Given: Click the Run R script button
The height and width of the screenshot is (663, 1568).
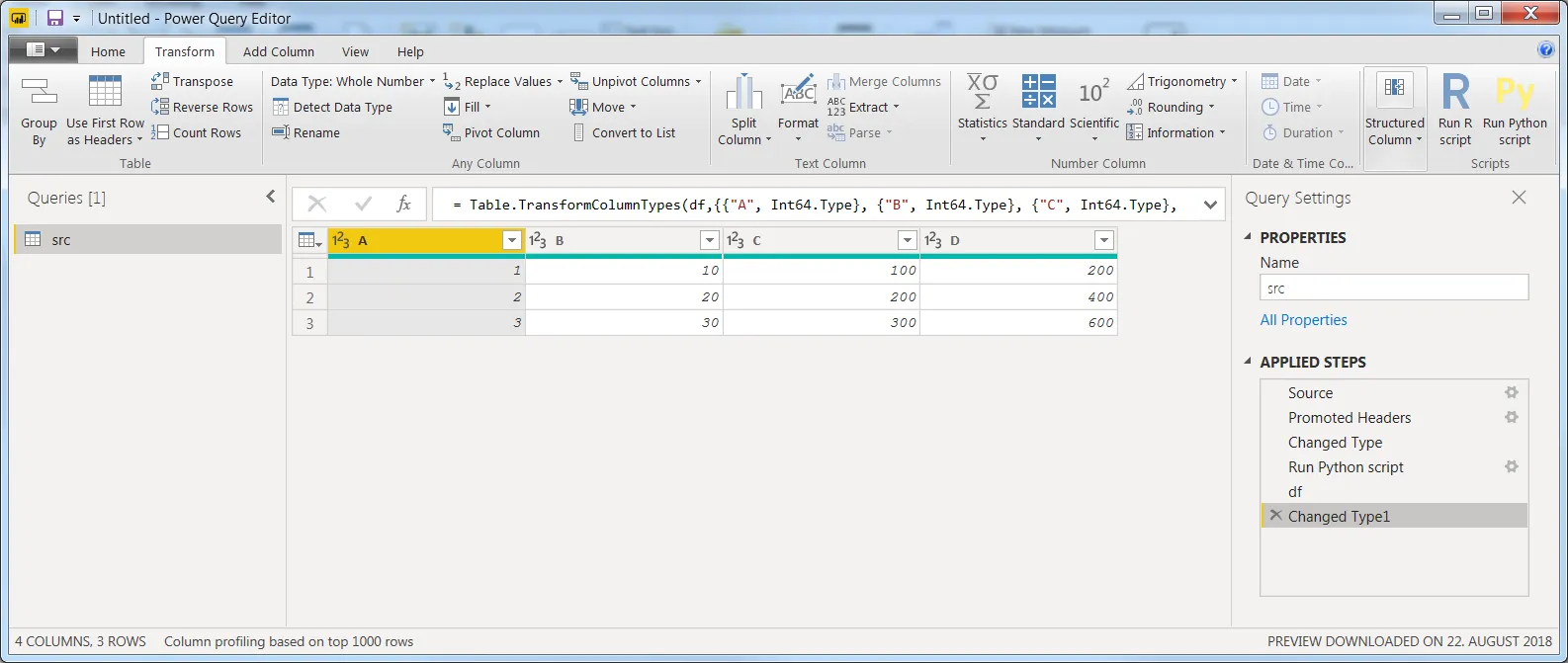Looking at the screenshot, I should tap(1455, 111).
